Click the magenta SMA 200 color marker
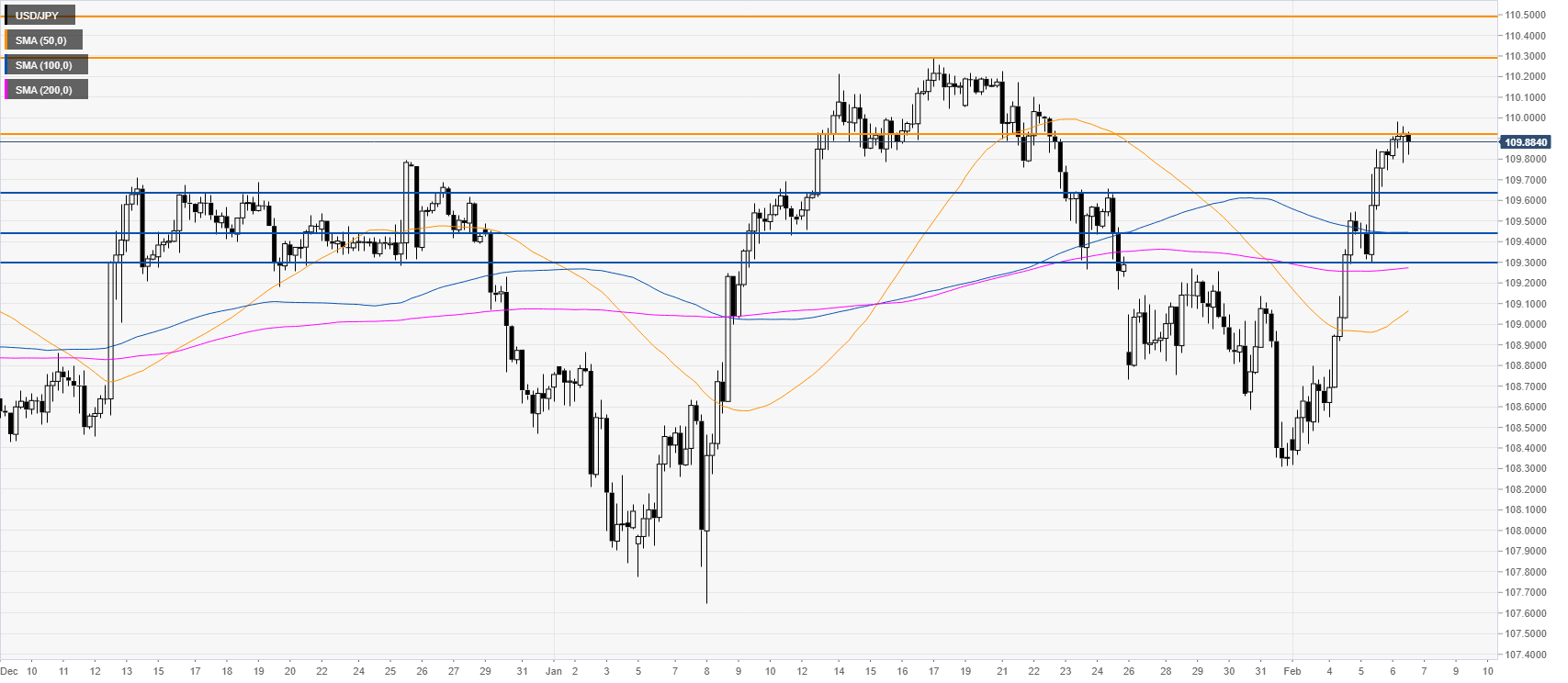The height and width of the screenshot is (683, 1568). tap(6, 90)
